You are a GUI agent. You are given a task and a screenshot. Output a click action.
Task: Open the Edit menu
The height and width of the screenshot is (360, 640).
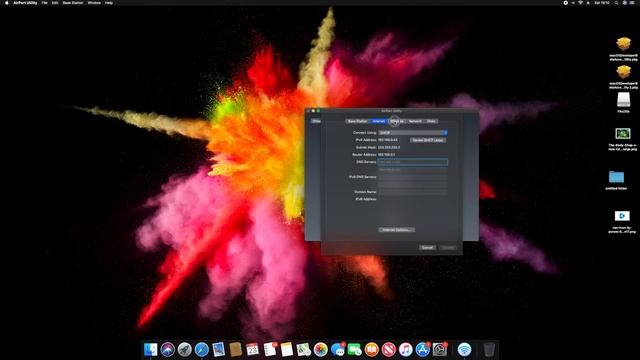click(55, 3)
